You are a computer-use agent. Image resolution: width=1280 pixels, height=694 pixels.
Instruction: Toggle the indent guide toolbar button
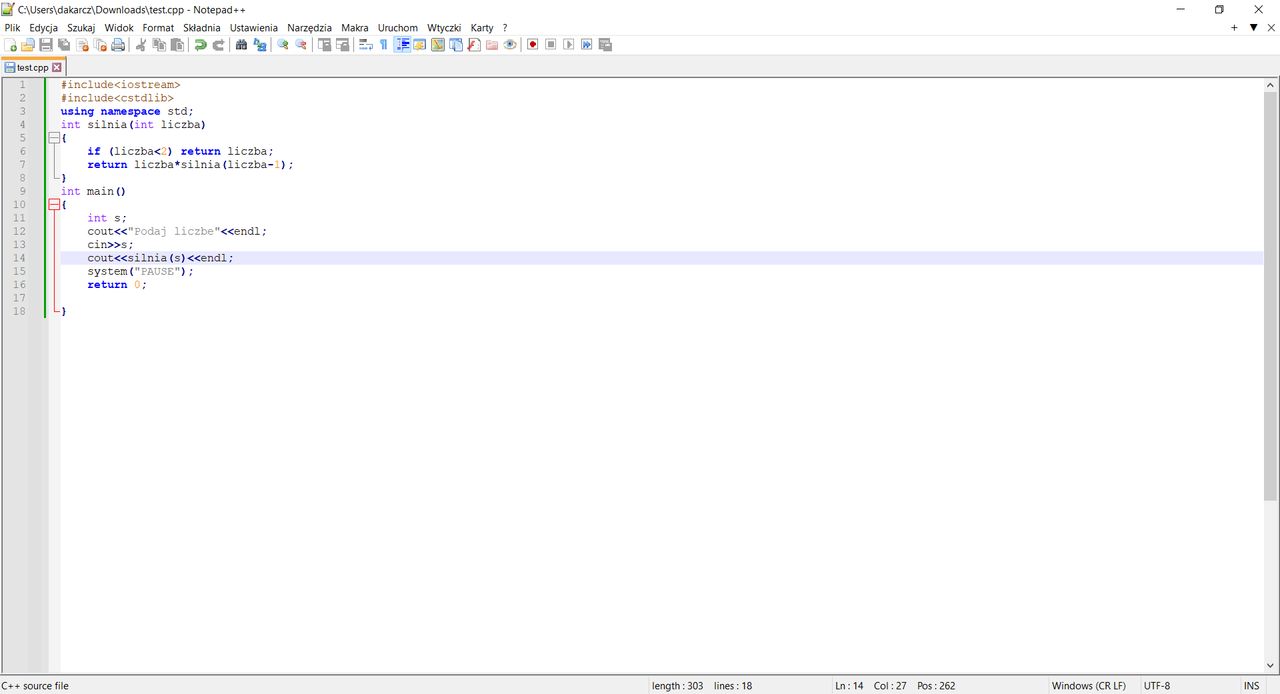[x=402, y=45]
